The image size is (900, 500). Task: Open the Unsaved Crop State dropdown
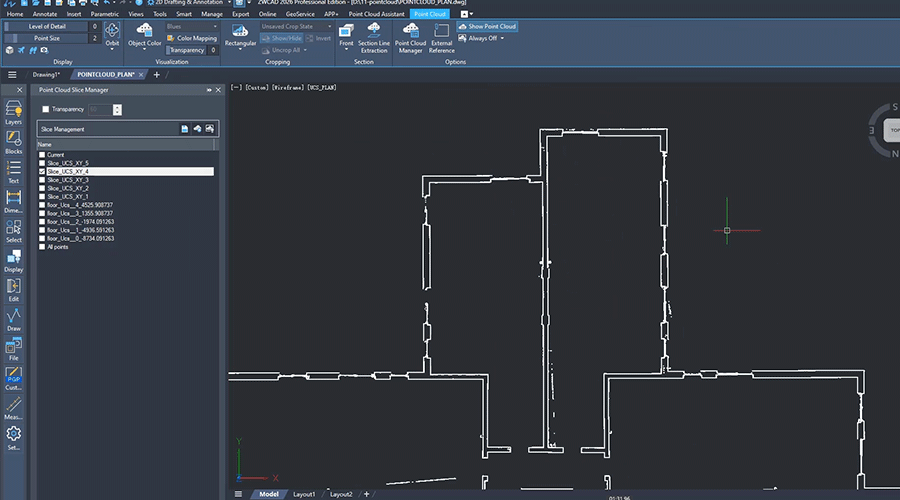point(296,26)
